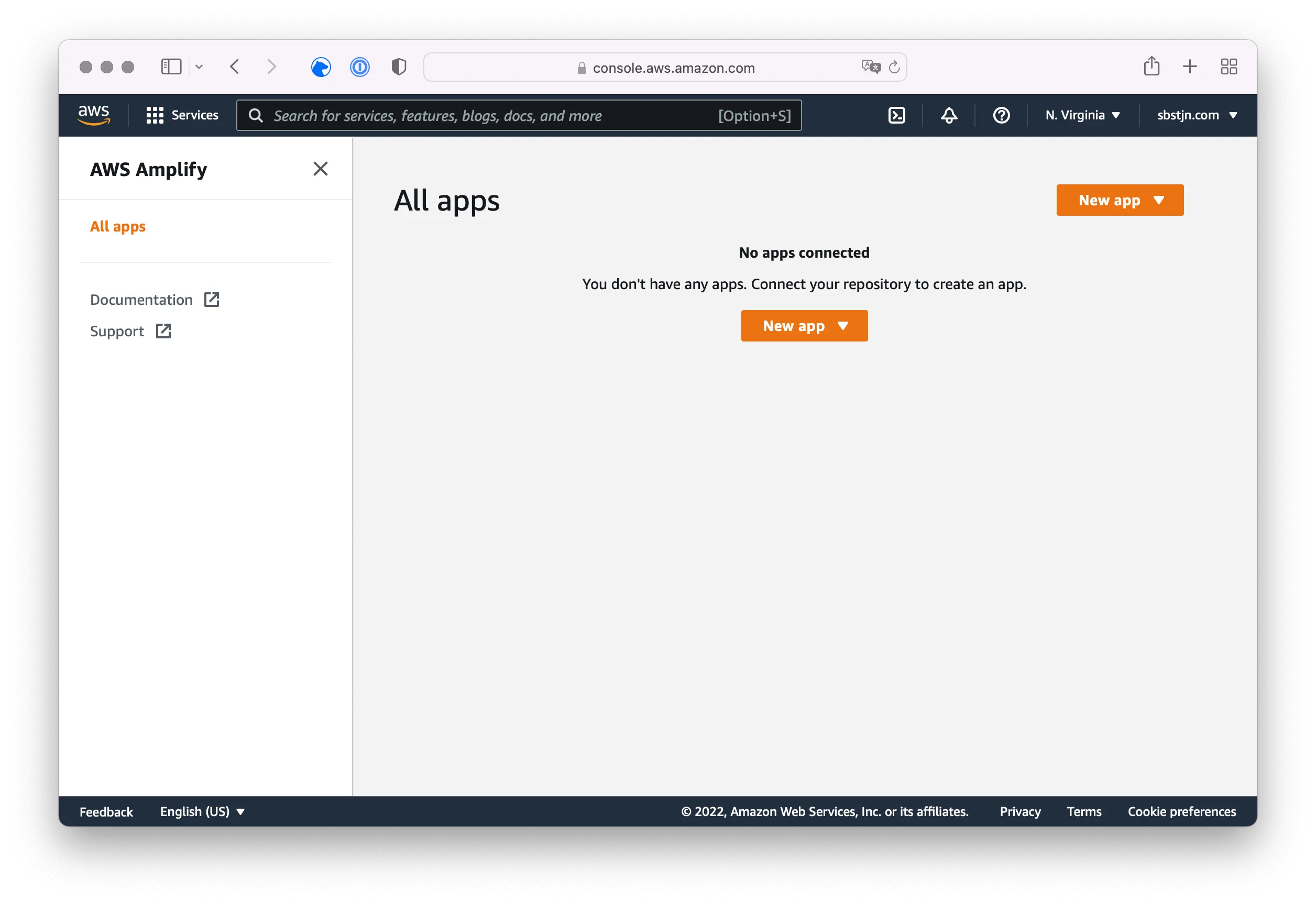Expand the English (US) language selector

[x=202, y=811]
